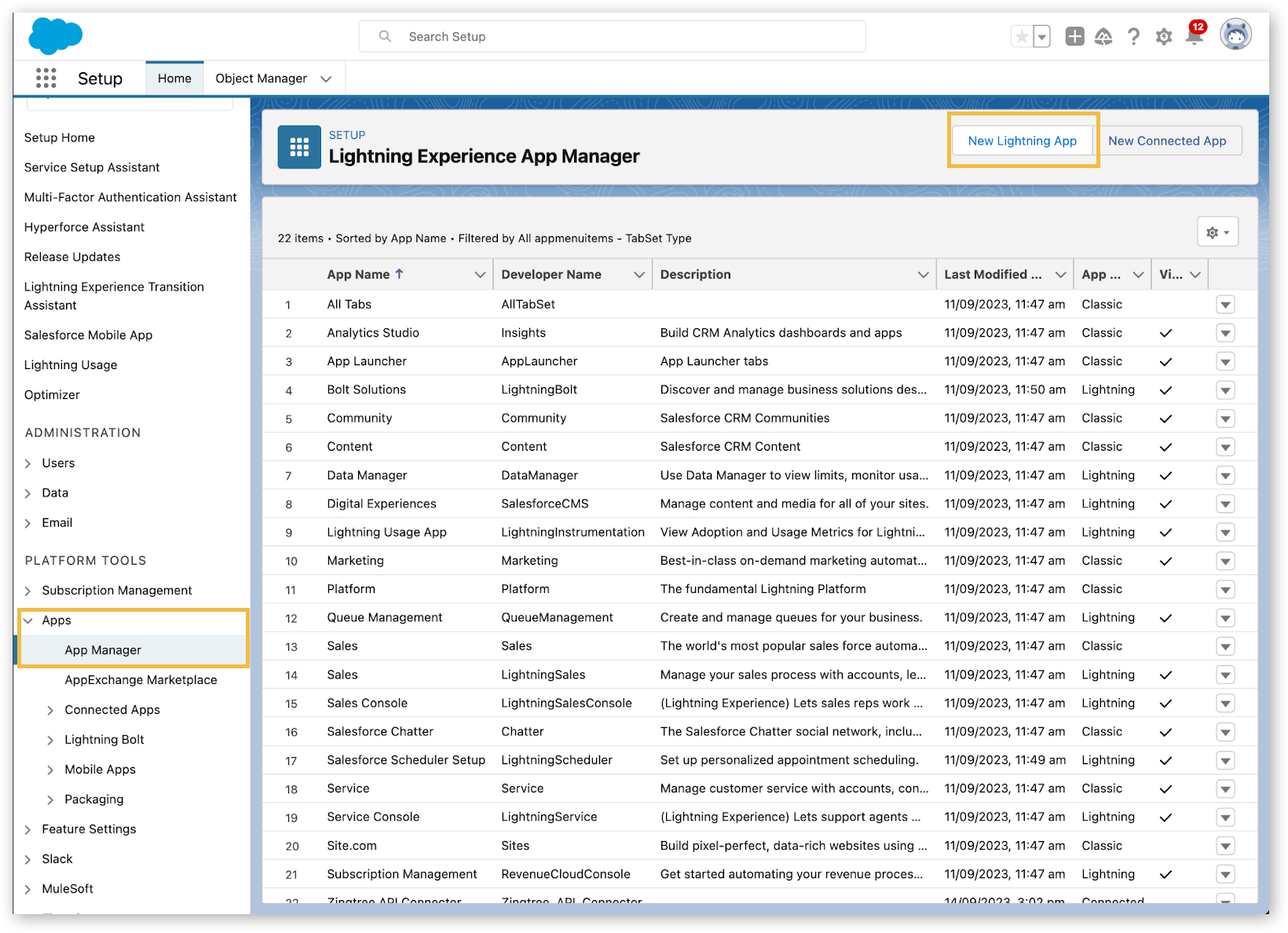Open the Object Manager tab dropdown chevron
1288x933 pixels.
coord(326,79)
